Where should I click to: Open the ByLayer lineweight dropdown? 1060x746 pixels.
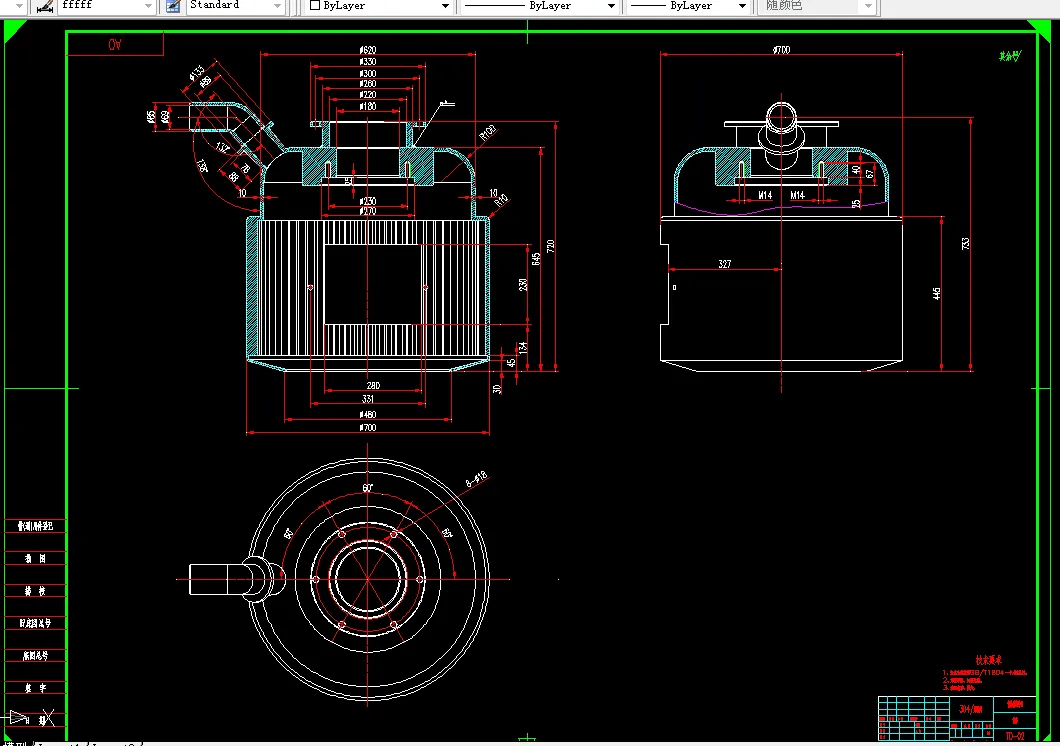pos(742,6)
